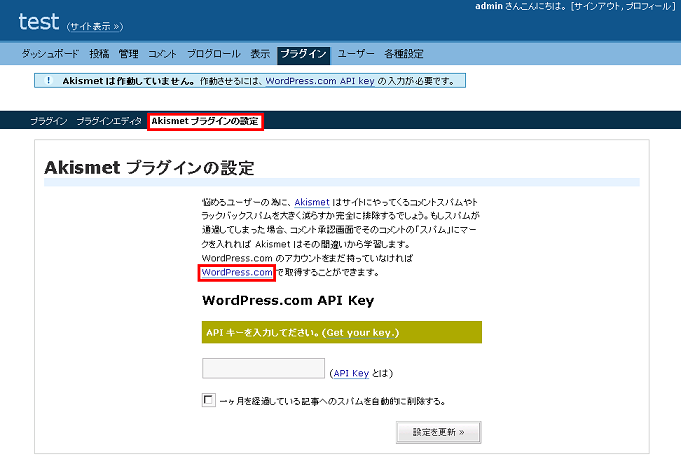The width and height of the screenshot is (681, 459).
Task: Select the コメント menu item
Action: click(162, 54)
